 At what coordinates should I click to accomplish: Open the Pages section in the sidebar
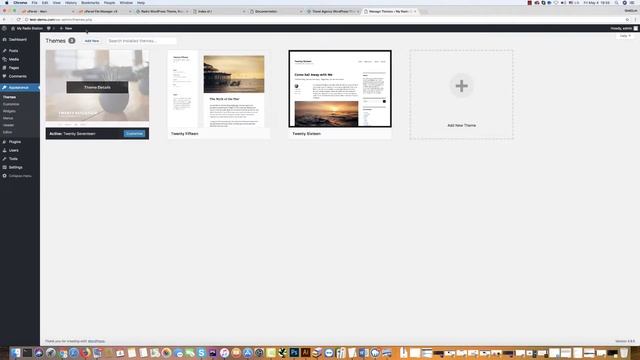[14, 68]
